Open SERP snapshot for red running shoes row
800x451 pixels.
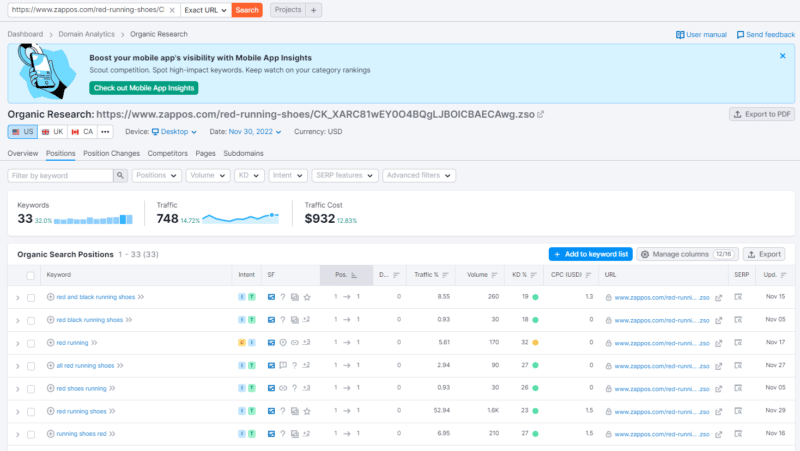(x=738, y=411)
